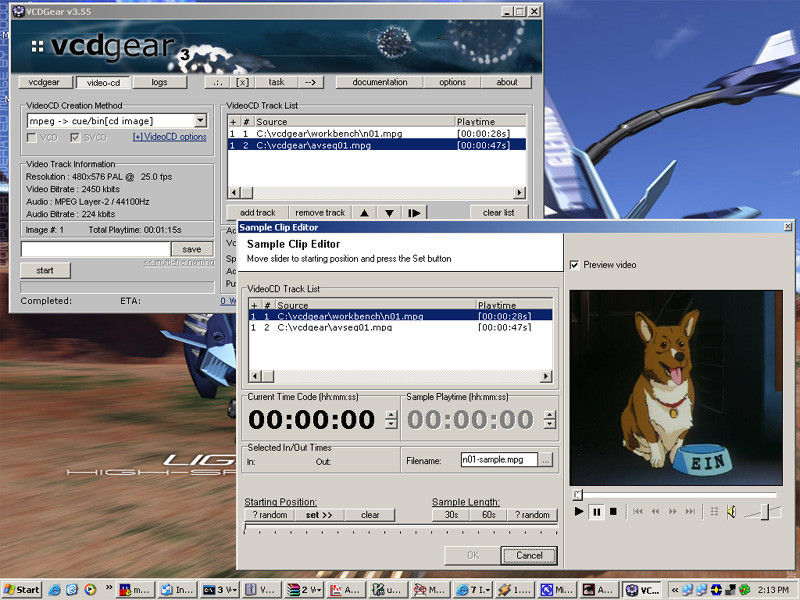Click the player menu grid icon beside speaker
The image size is (800, 600).
tap(714, 511)
